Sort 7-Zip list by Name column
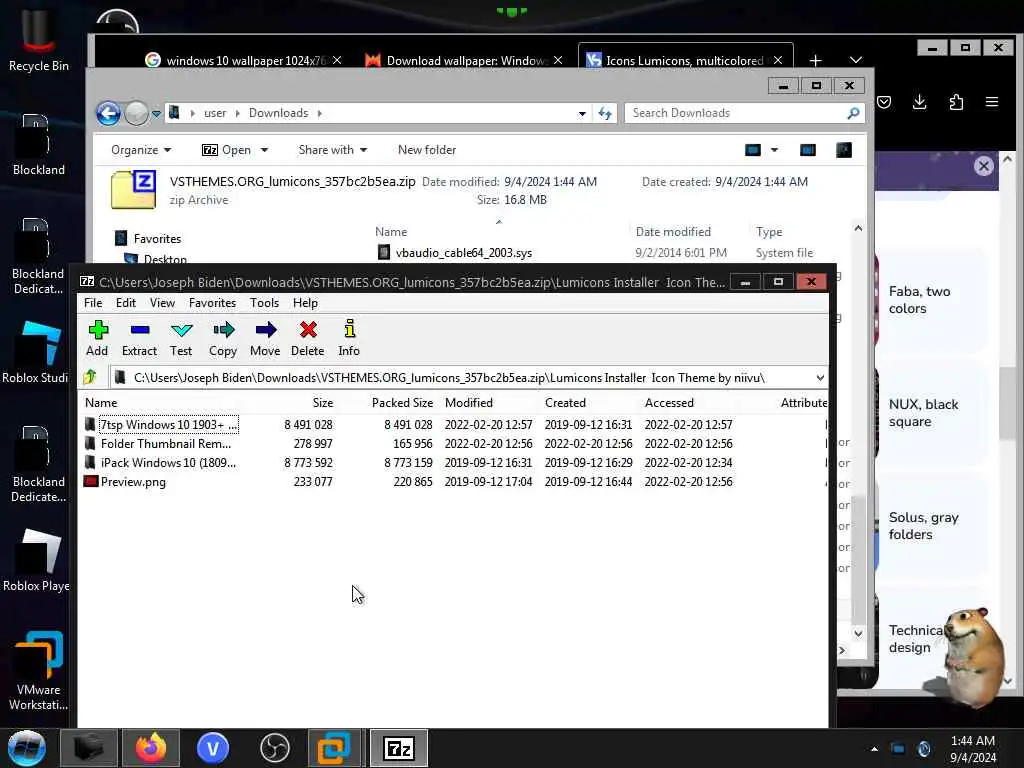The height and width of the screenshot is (768, 1024). (x=101, y=403)
